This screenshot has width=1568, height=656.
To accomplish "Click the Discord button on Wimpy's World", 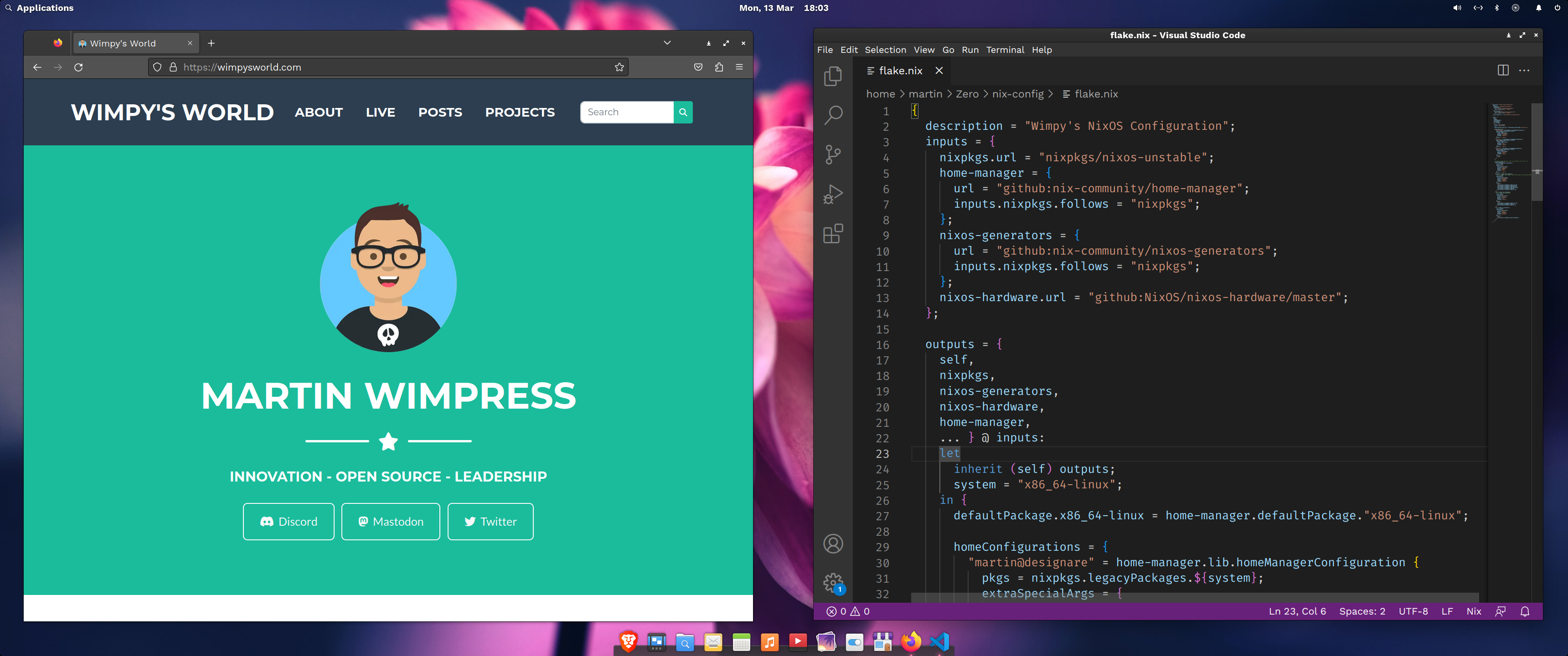I will click(289, 521).
